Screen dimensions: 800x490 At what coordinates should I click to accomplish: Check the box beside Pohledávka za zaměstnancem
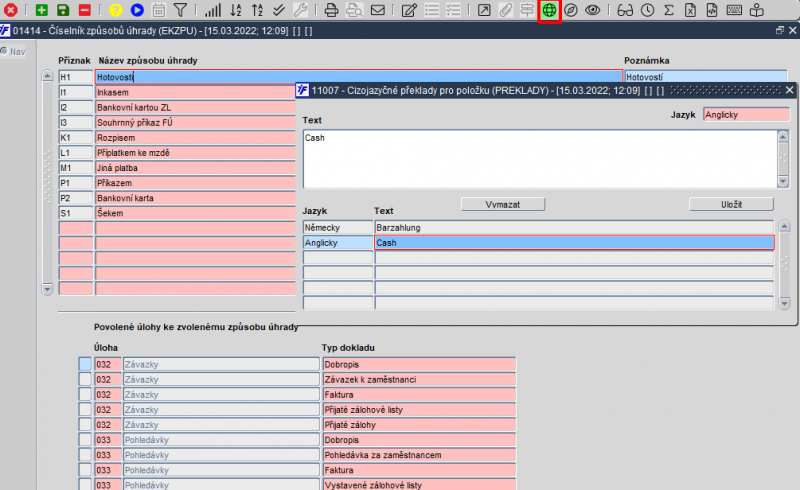pos(85,454)
